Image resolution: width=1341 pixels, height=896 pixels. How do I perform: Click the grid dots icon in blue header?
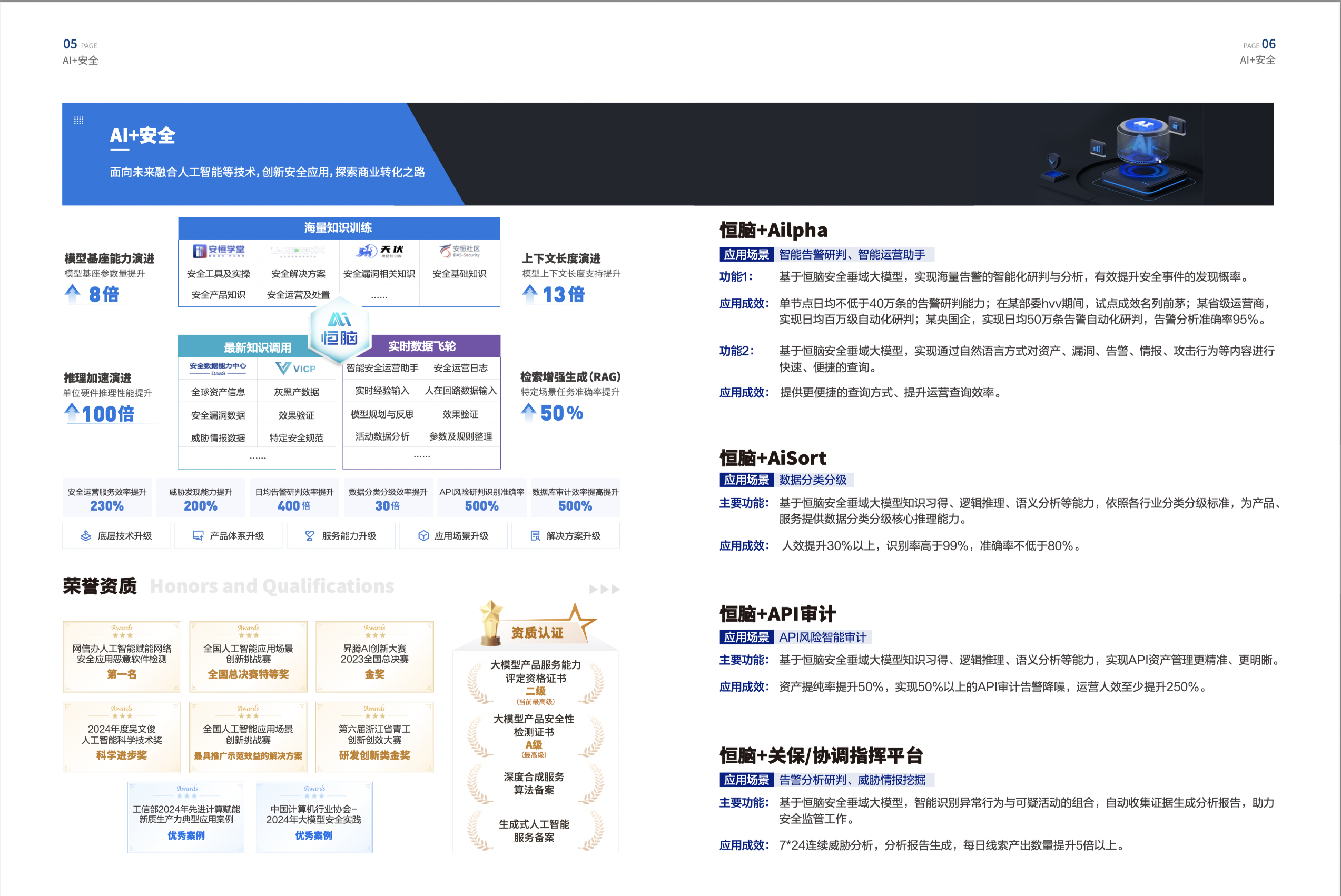[80, 120]
